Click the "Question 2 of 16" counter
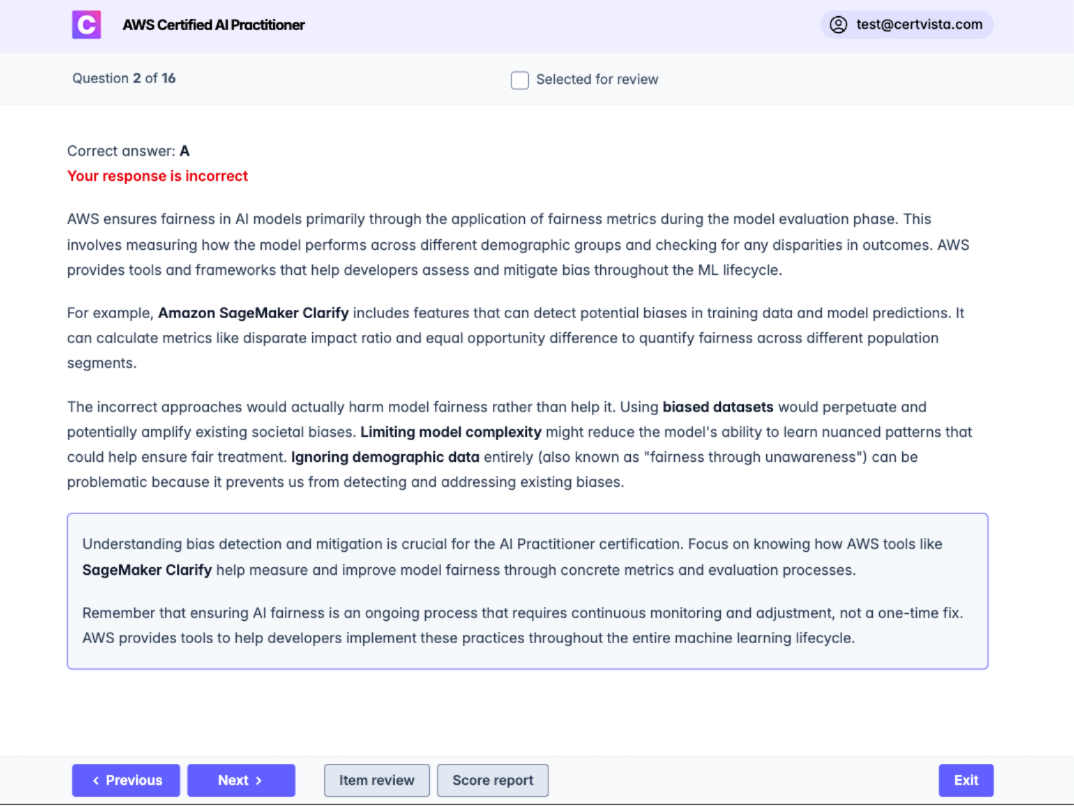The width and height of the screenshot is (1074, 806). [x=124, y=78]
